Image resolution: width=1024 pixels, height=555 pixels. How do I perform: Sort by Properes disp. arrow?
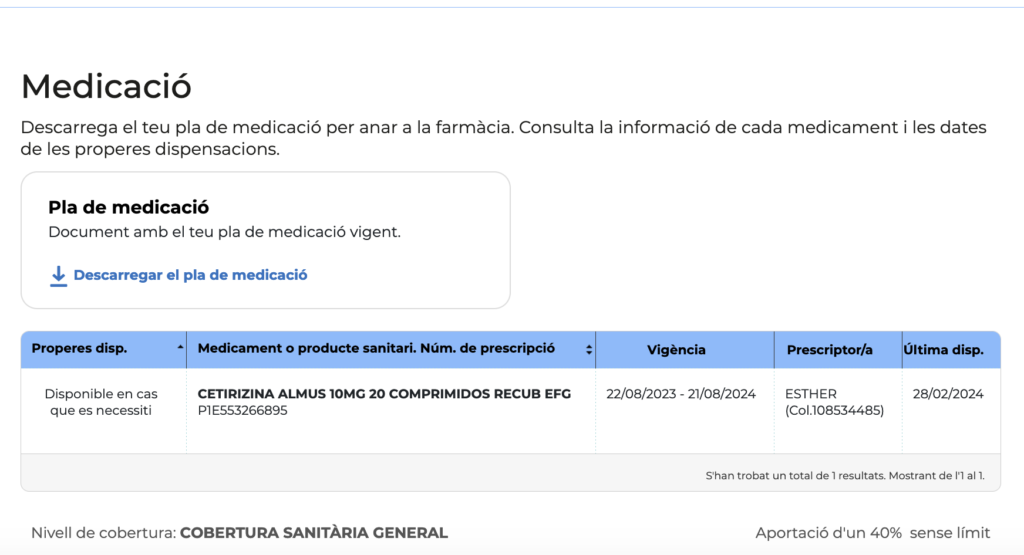point(180,348)
